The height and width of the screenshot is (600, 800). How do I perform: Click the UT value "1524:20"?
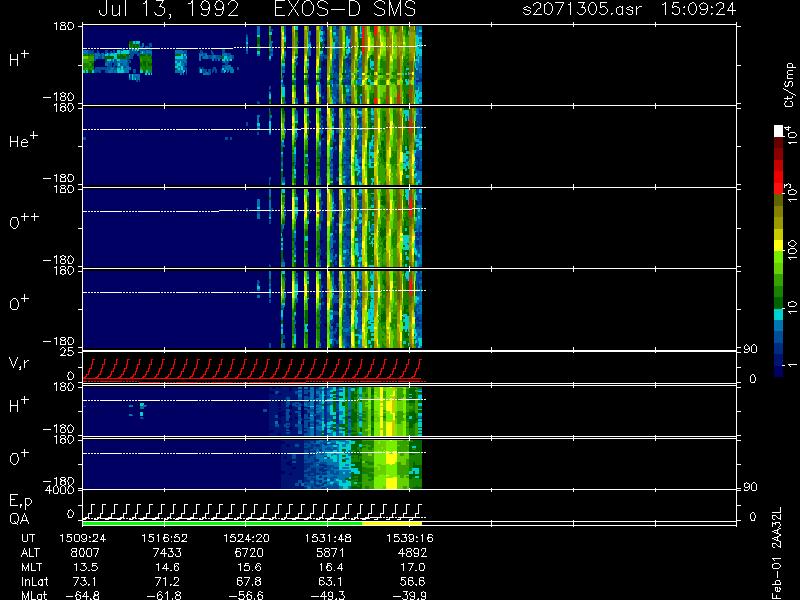point(246,538)
